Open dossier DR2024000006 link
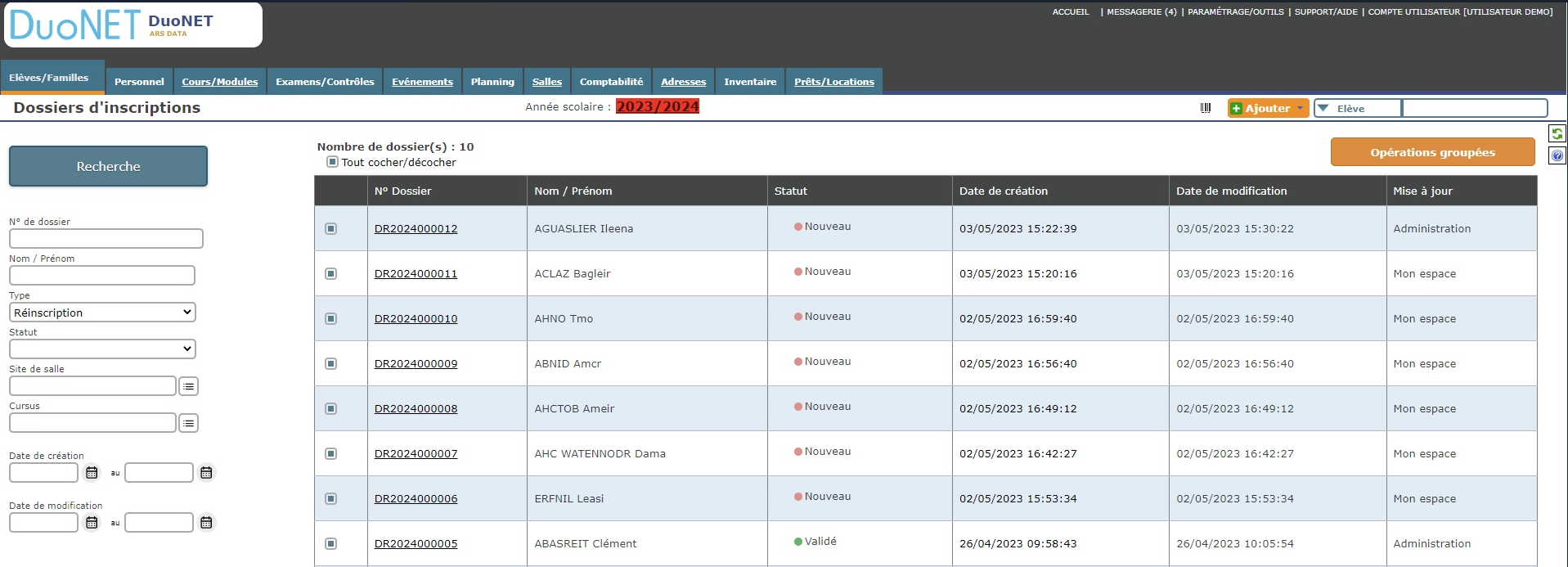The height and width of the screenshot is (567, 1568). point(416,498)
